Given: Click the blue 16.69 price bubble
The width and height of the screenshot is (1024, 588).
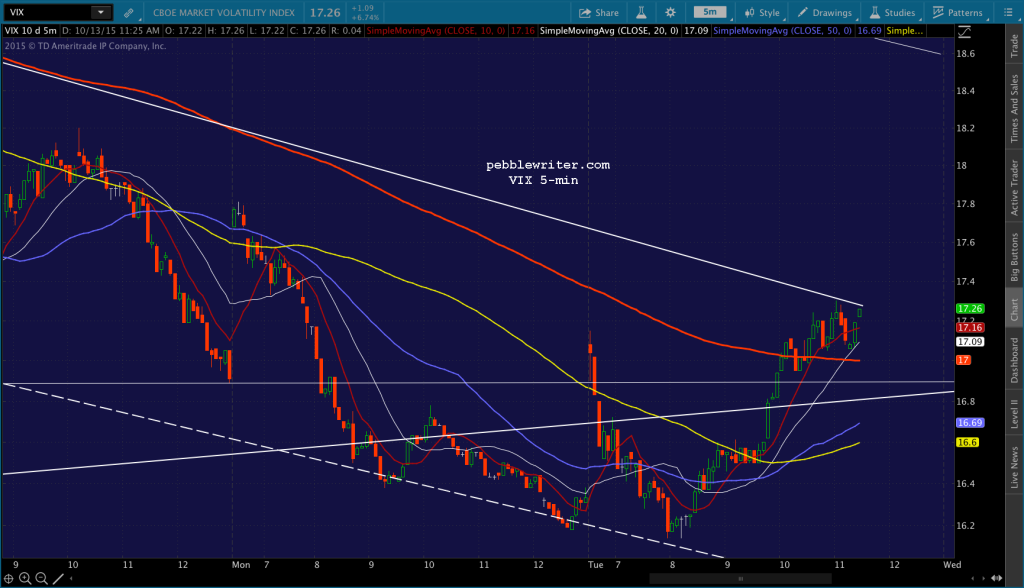Looking at the screenshot, I should pyautogui.click(x=970, y=423).
